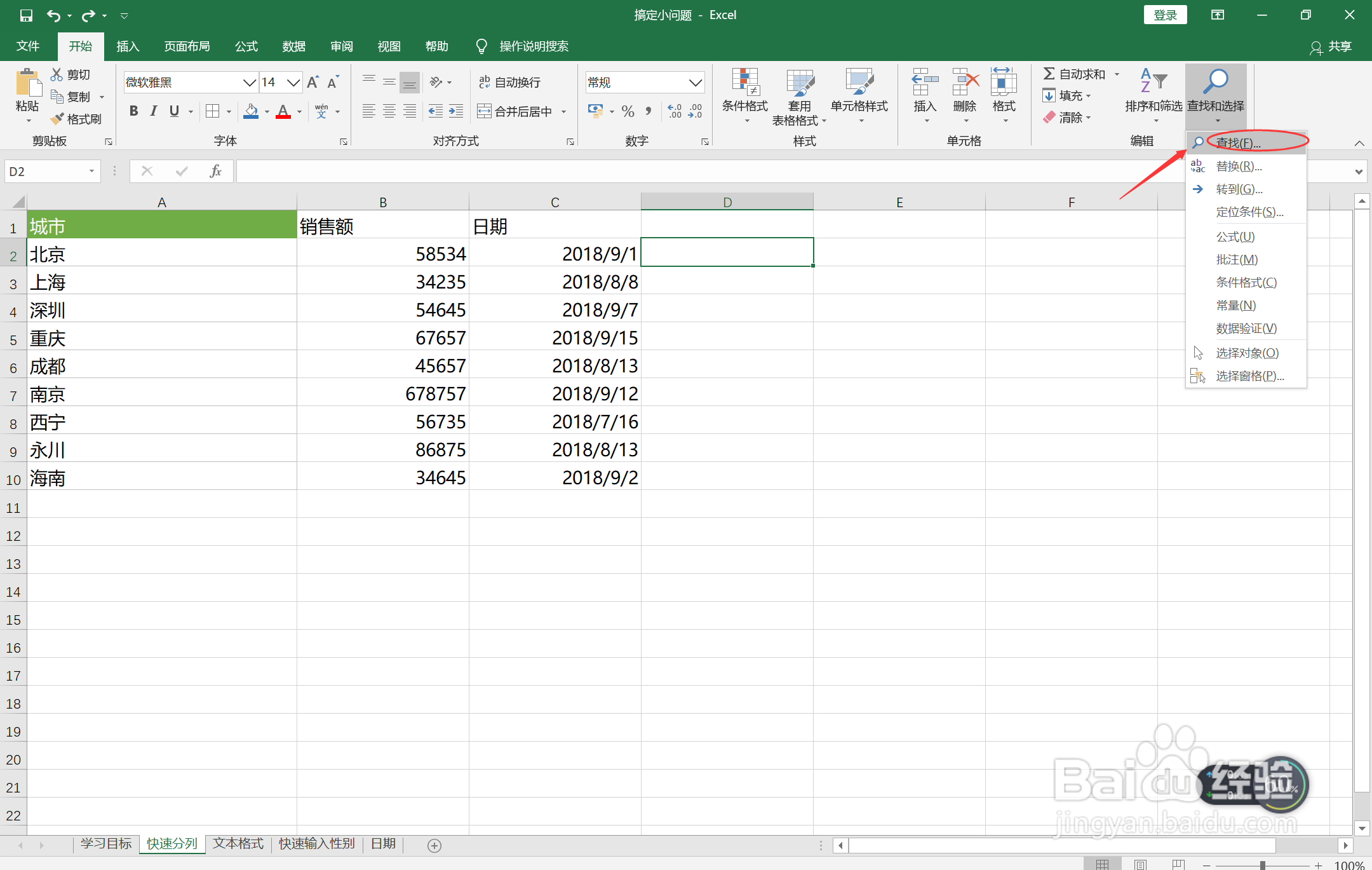Click the 登录 sign-in button
1372x870 pixels.
tap(1165, 15)
